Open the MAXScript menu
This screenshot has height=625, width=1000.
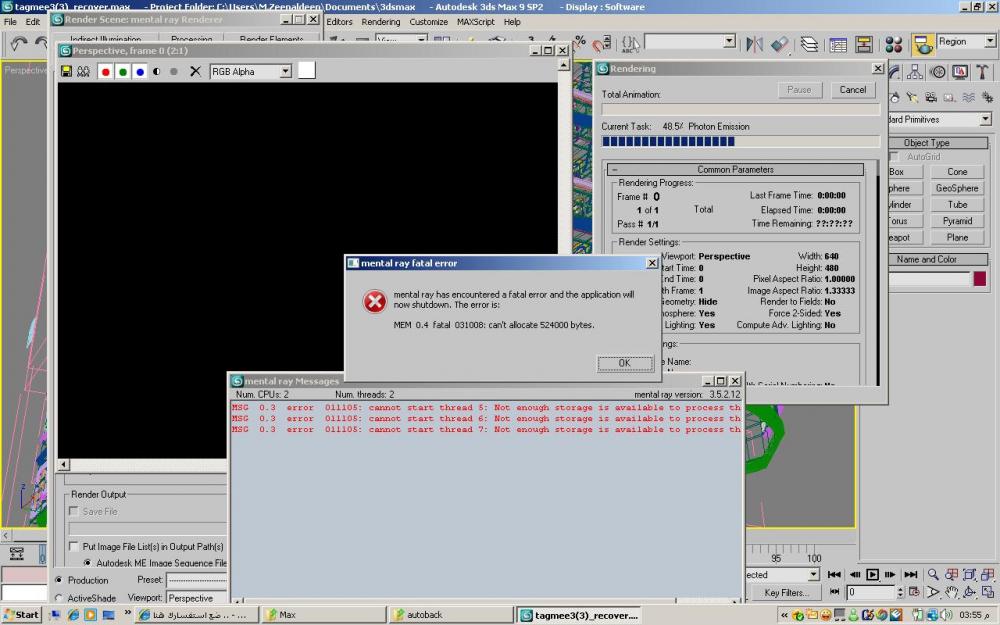click(x=476, y=22)
